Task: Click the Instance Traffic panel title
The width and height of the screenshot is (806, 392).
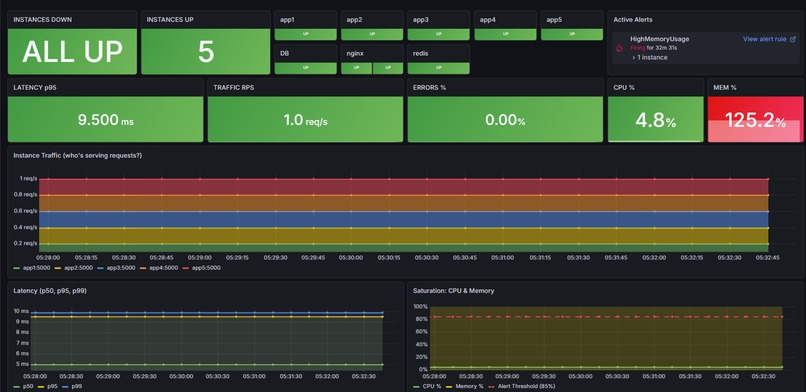Action: click(x=78, y=155)
